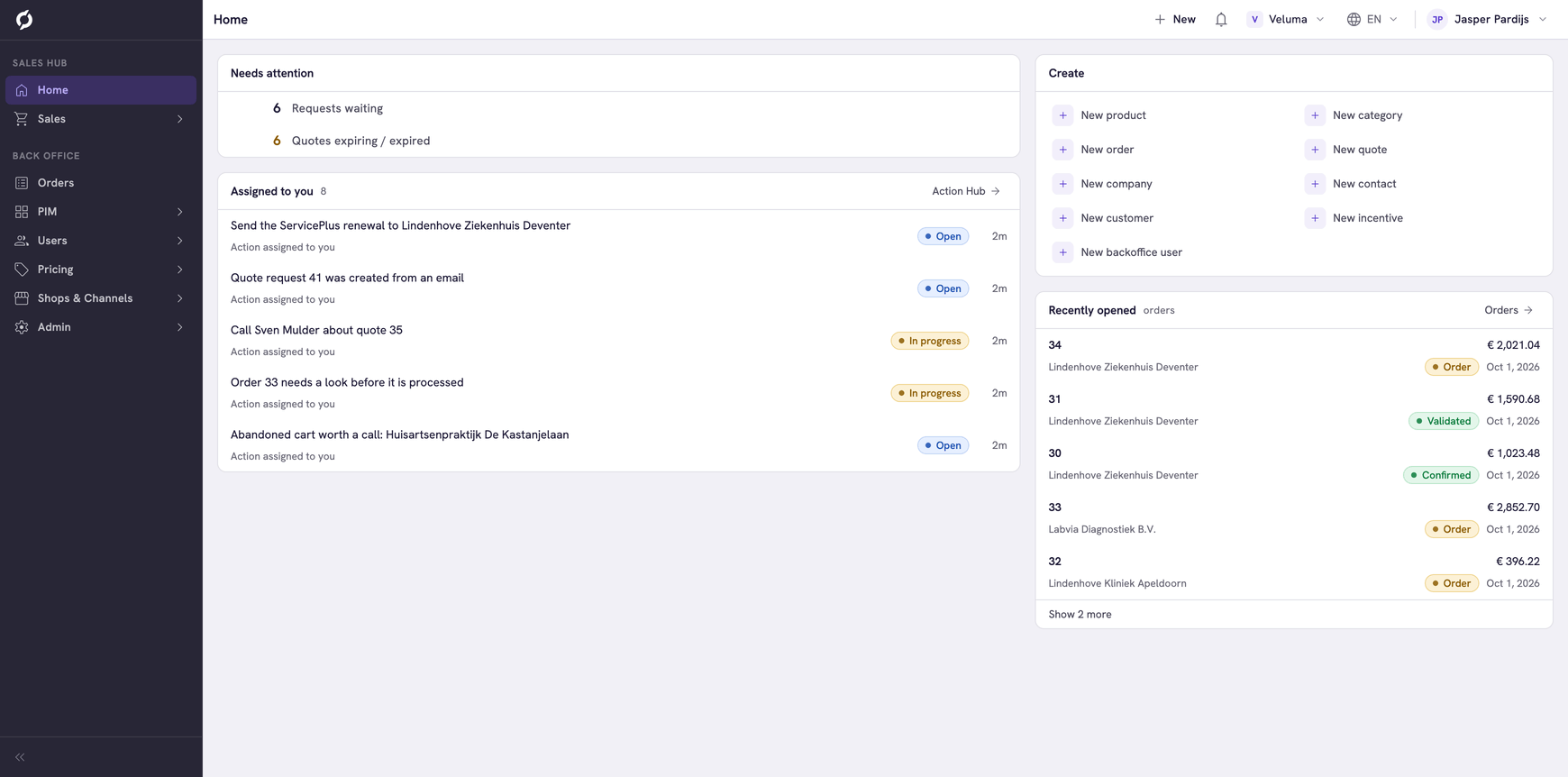The width and height of the screenshot is (1568, 777).
Task: Click the plus icon beside New order
Action: 1063,150
